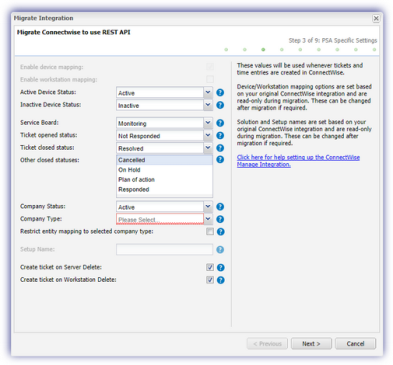The width and height of the screenshot is (393, 365).
Task: Click help icon beside Service Board
Action: [x=220, y=123]
